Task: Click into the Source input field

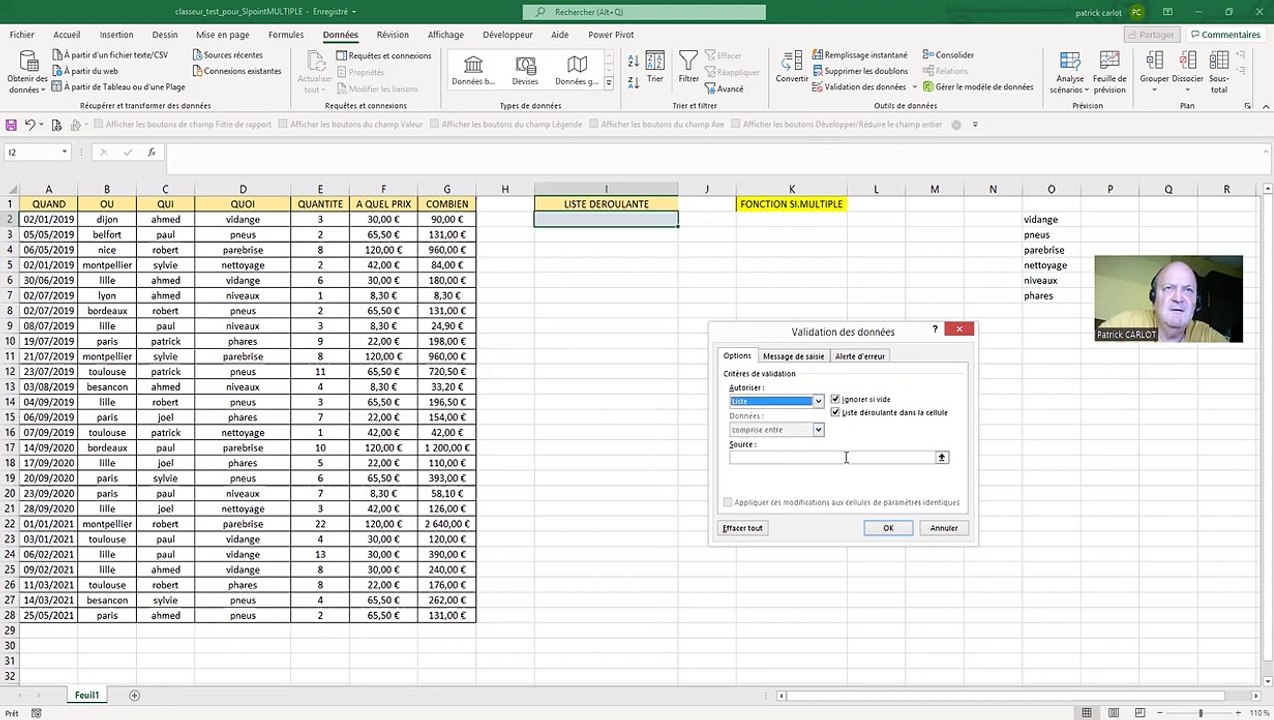Action: coord(832,457)
